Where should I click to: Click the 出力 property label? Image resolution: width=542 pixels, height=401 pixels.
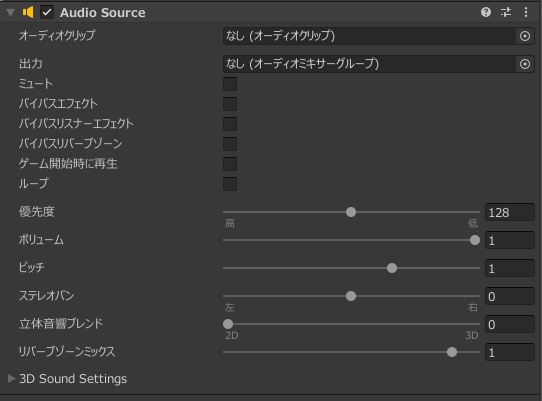click(31, 64)
